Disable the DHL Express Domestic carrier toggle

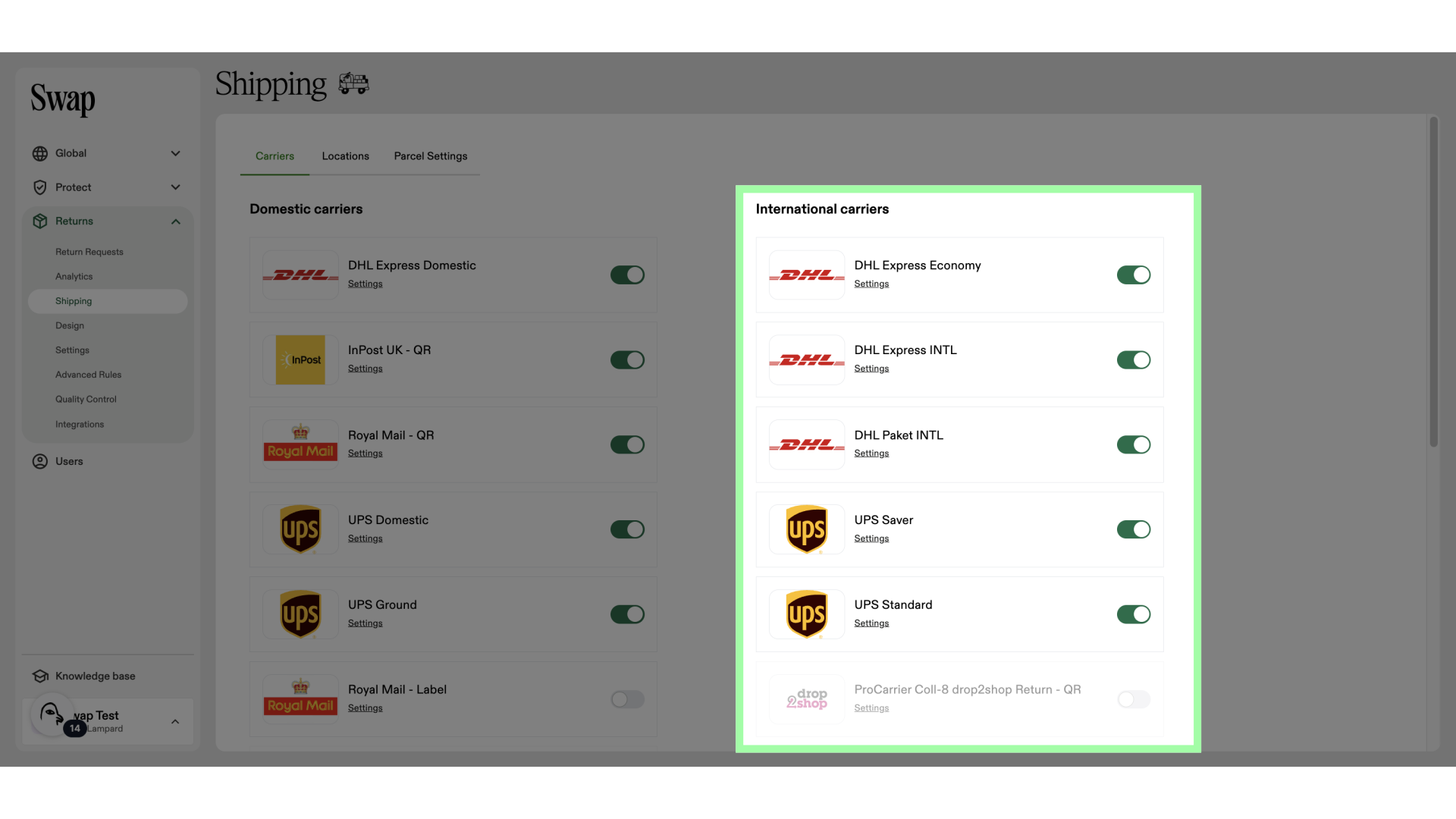[627, 275]
